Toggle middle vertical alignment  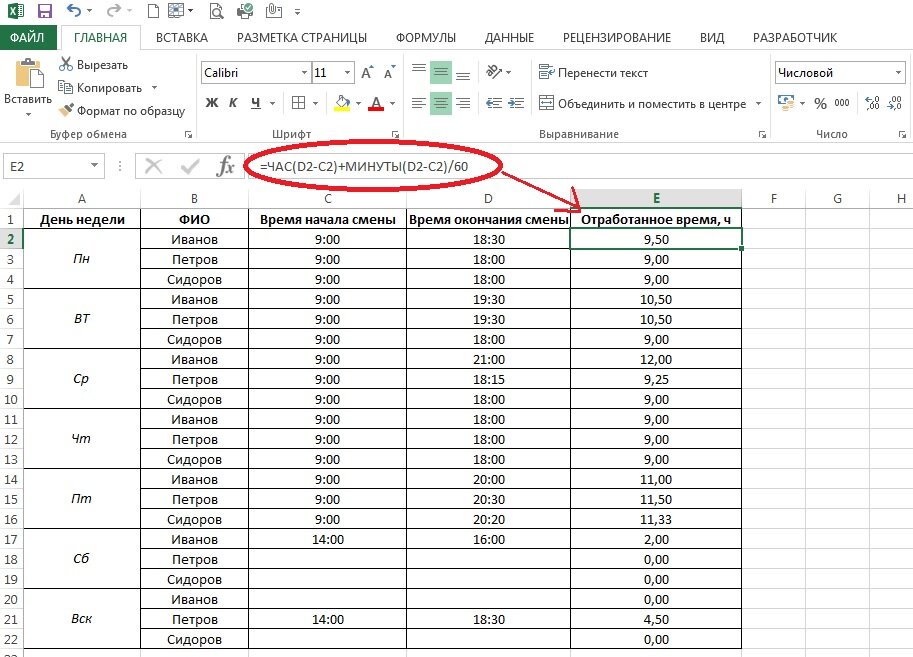(x=441, y=73)
